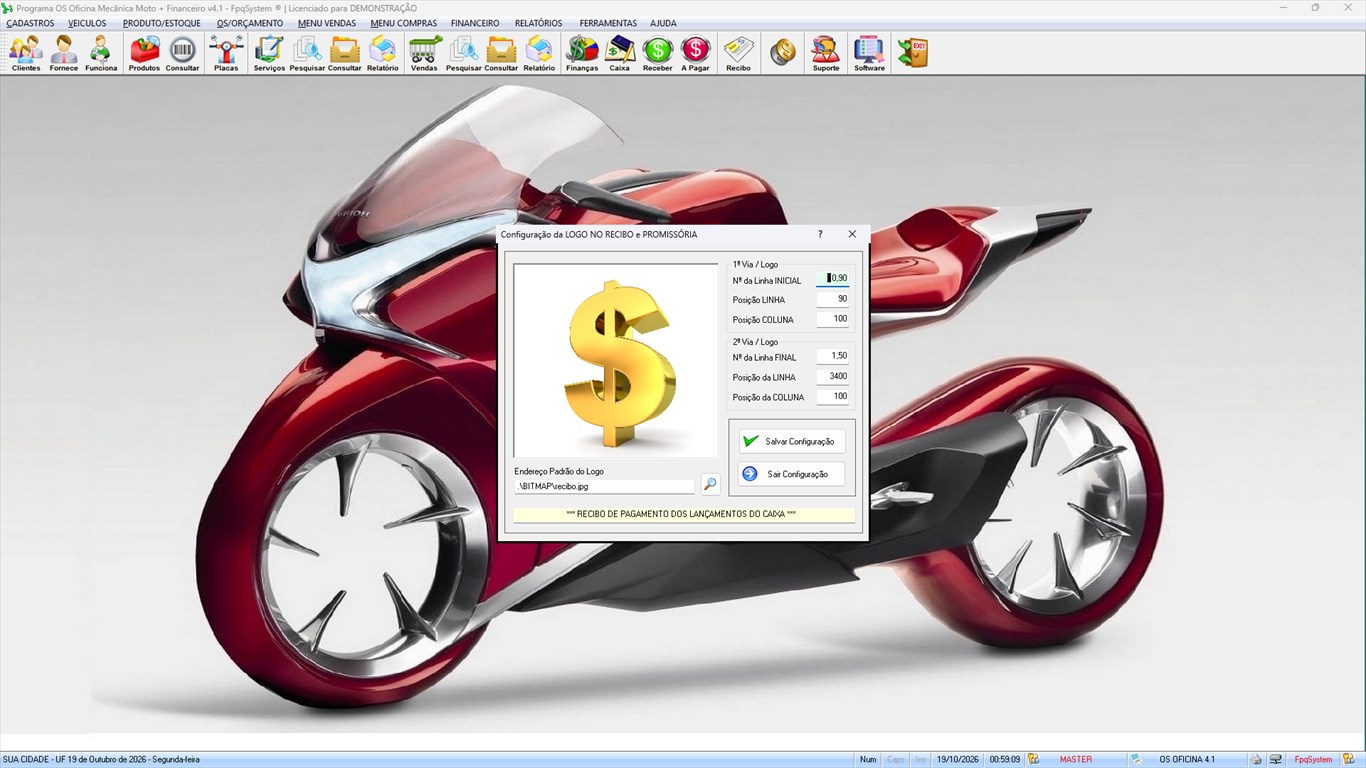Focus the Posição COLUNA field in 1ª Via
This screenshot has height=768, width=1366.
833,319
